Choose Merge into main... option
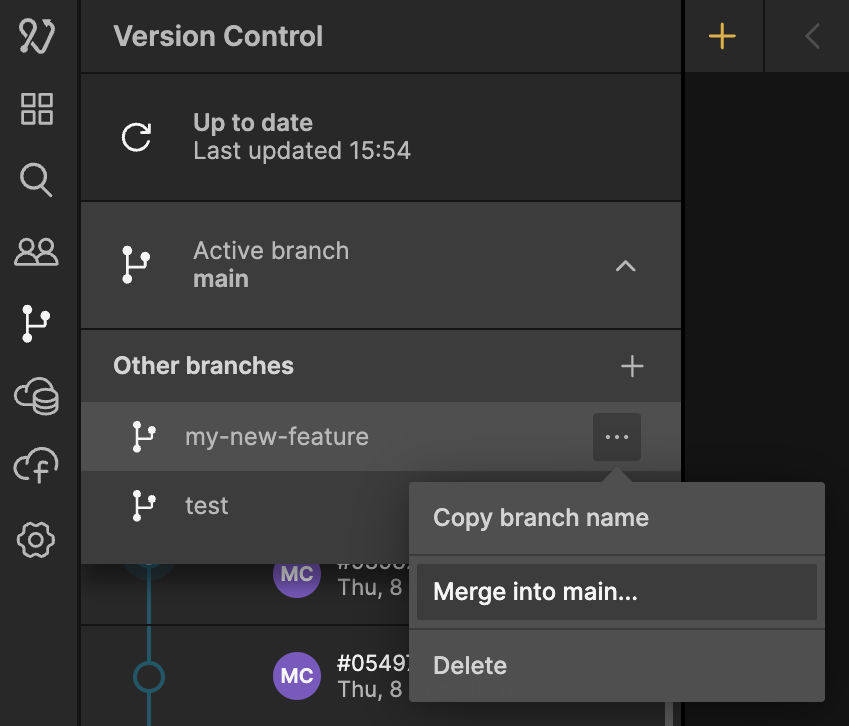 coord(535,592)
